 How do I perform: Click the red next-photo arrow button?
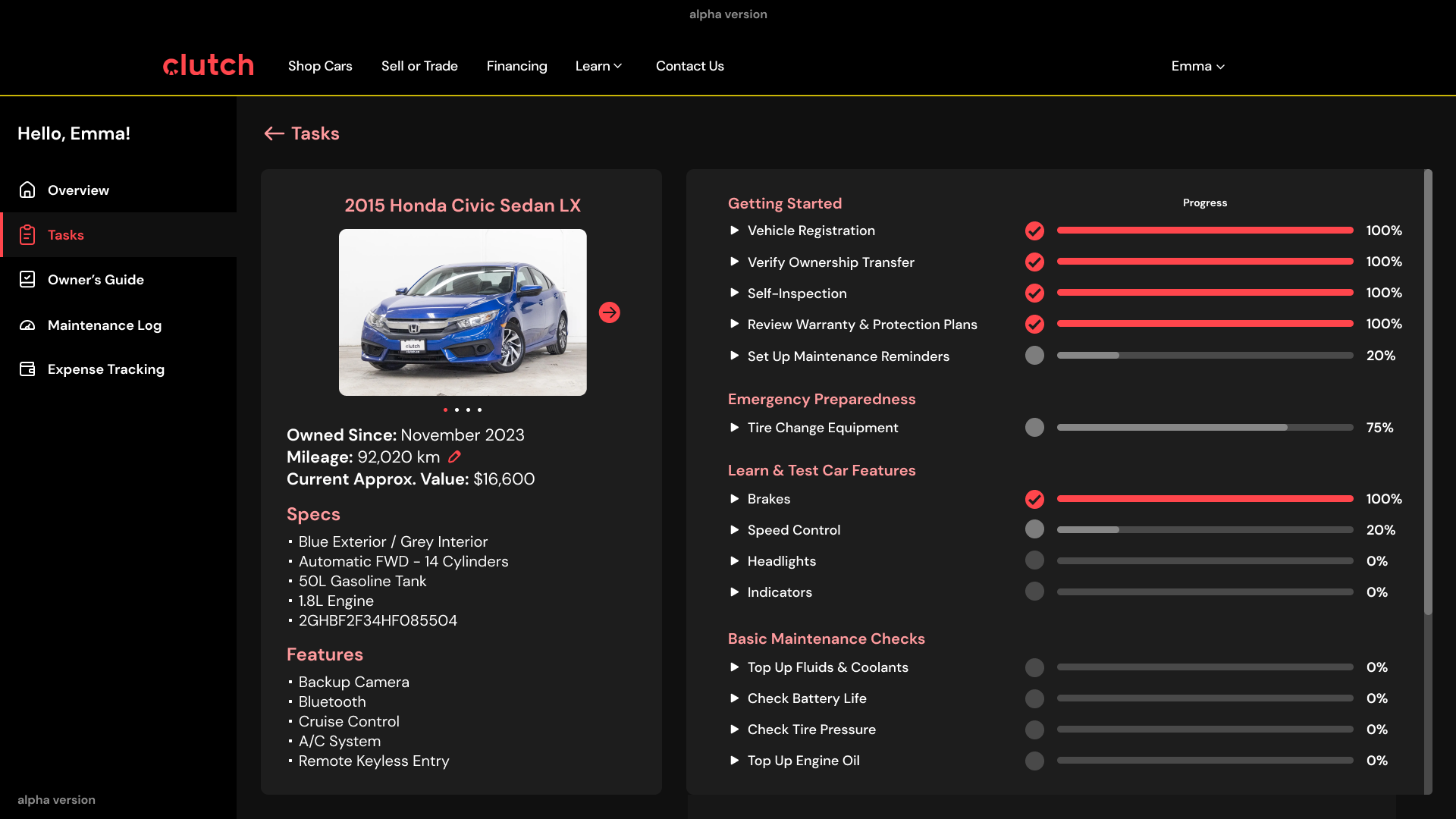pos(609,312)
